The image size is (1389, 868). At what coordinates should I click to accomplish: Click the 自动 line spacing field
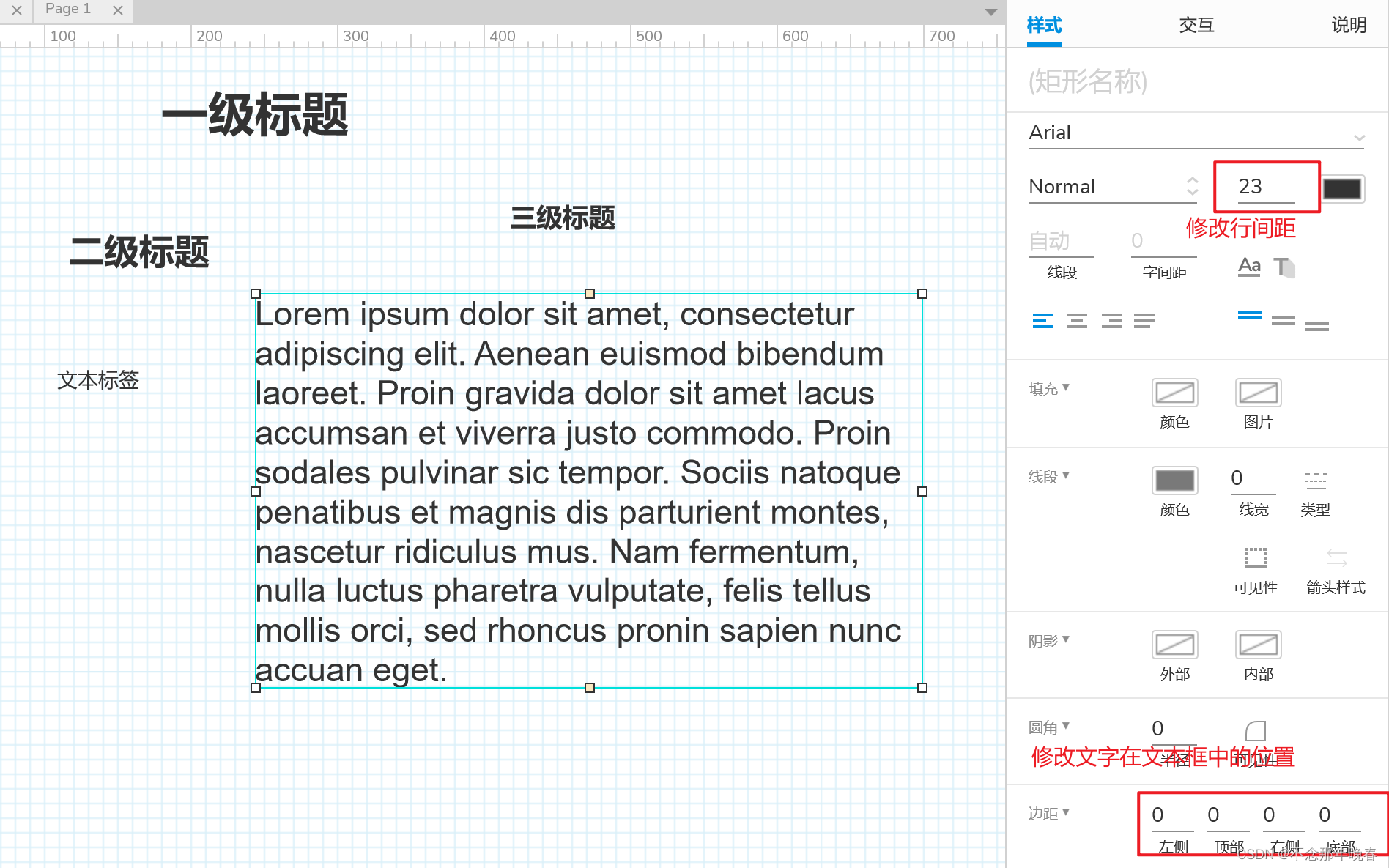[x=1061, y=241]
